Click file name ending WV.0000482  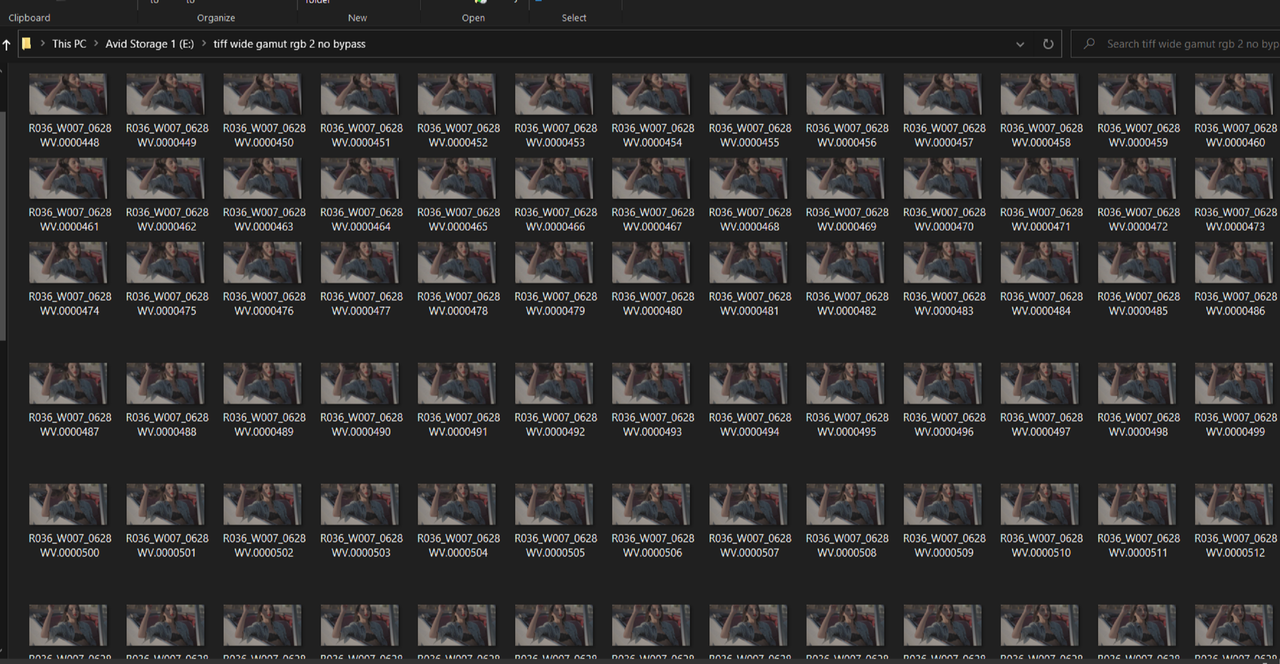(846, 303)
